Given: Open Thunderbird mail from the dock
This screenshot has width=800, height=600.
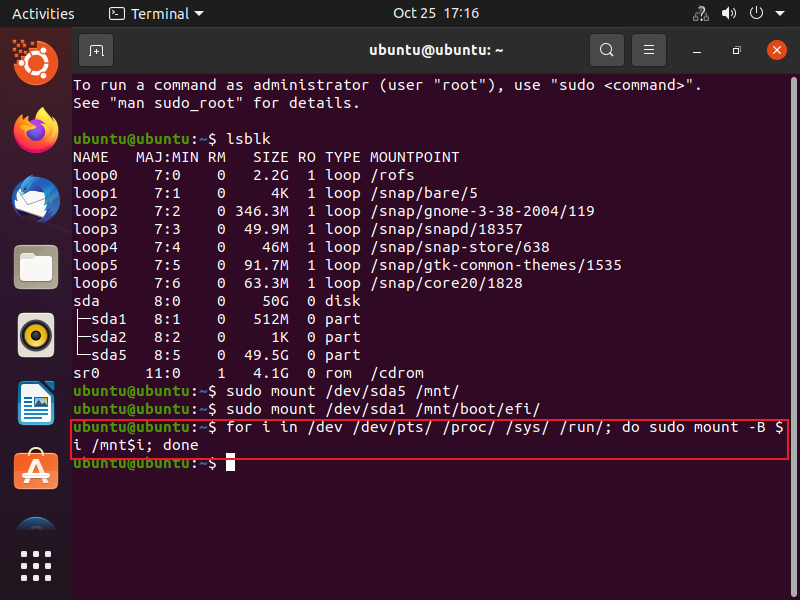Looking at the screenshot, I should [36, 198].
